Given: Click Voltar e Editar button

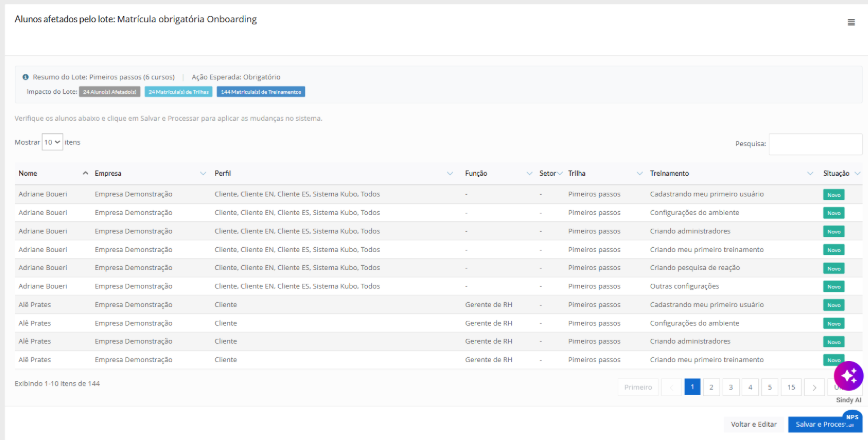Looking at the screenshot, I should [x=753, y=425].
